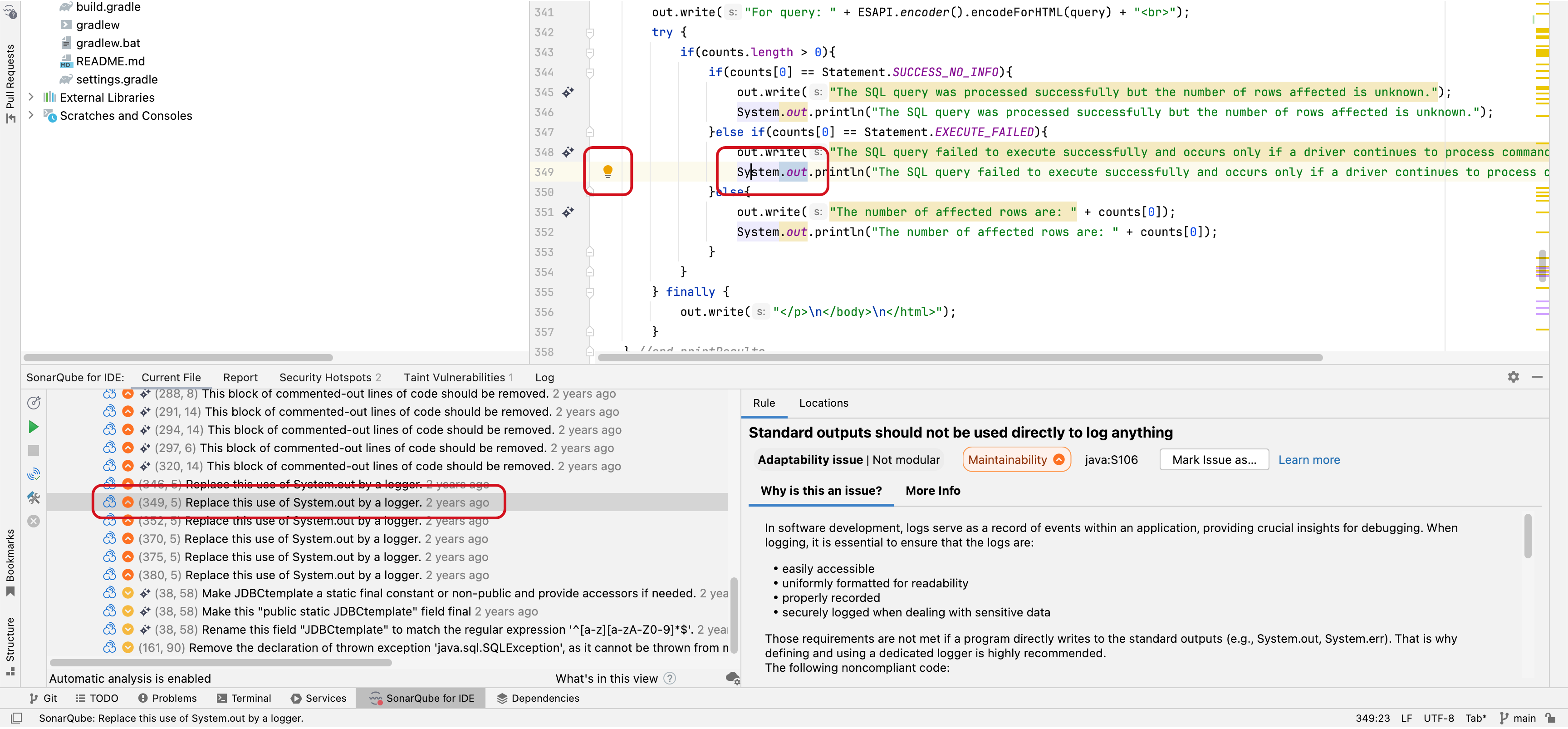The image size is (1568, 729).
Task: Click the rule description vertical scrollbar
Action: 1528,536
